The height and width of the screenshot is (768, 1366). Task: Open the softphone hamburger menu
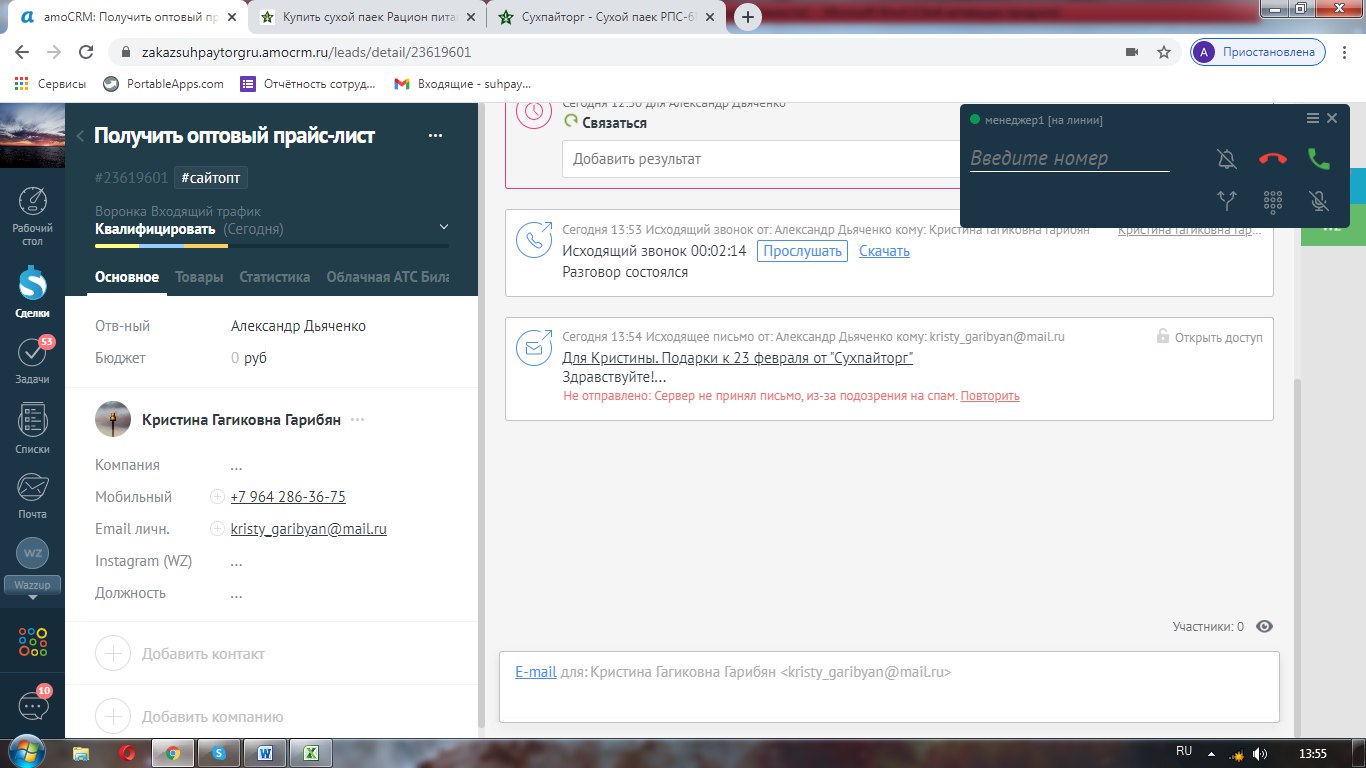point(1313,118)
